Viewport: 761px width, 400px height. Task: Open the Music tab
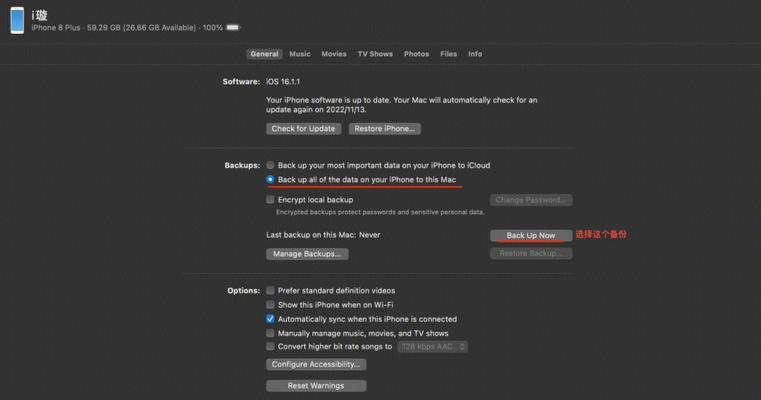pyautogui.click(x=300, y=54)
